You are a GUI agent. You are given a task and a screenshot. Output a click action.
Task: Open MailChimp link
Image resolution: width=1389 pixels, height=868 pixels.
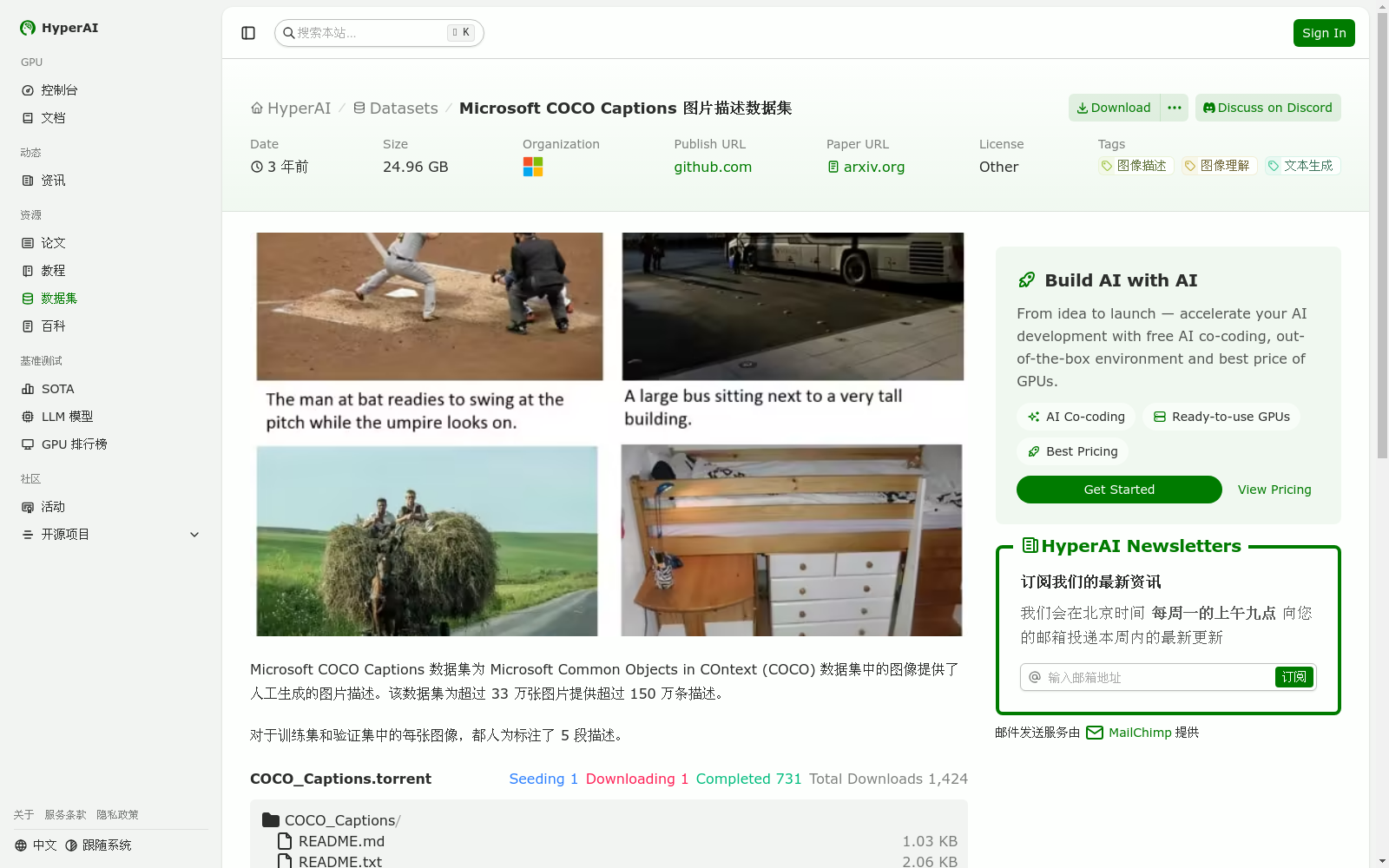(x=1129, y=733)
